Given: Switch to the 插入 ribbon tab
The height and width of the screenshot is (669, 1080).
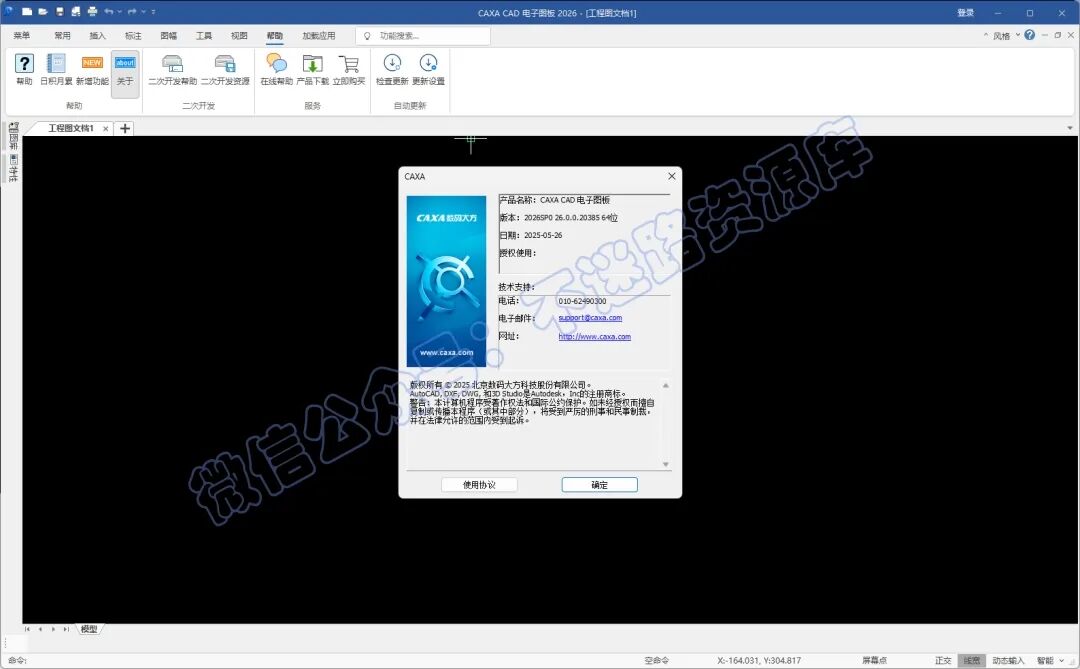Looking at the screenshot, I should click(x=98, y=36).
